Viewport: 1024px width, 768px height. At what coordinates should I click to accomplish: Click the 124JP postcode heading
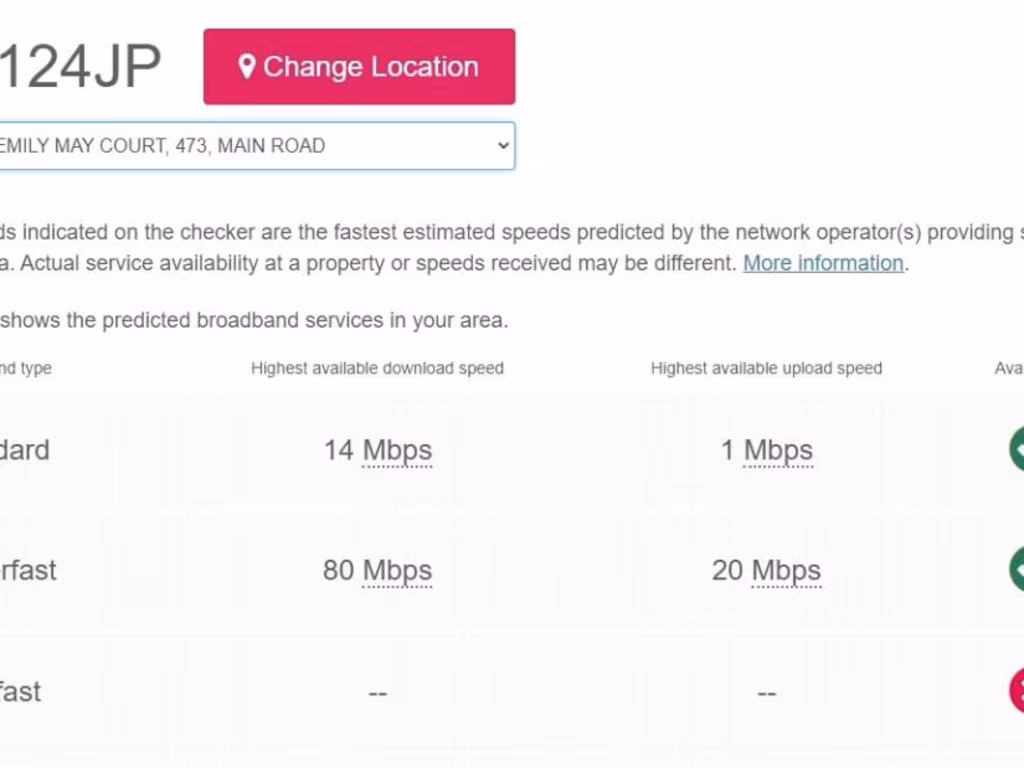point(80,68)
